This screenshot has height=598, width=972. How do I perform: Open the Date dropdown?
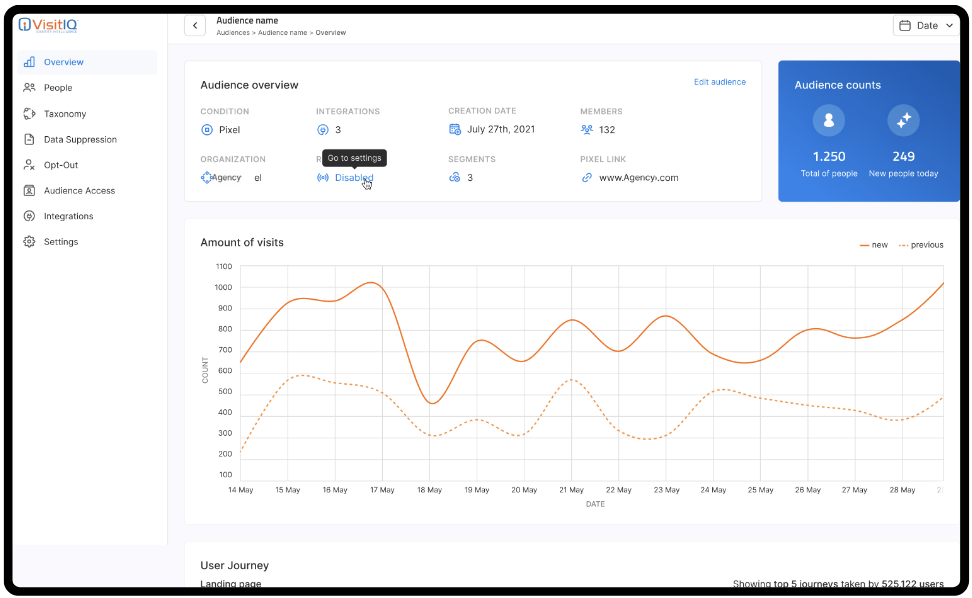click(x=925, y=26)
